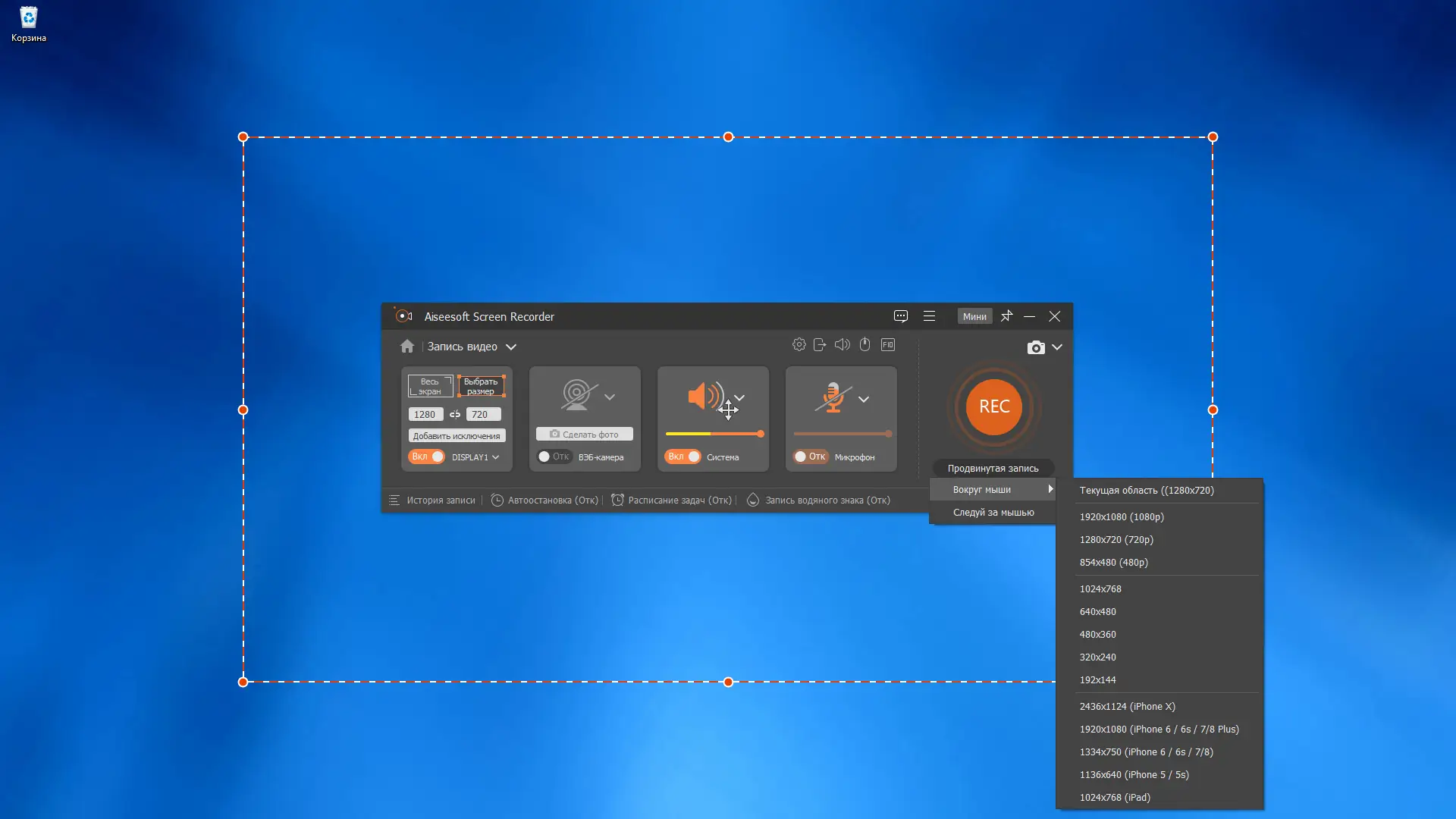Viewport: 1456px width, 819px height.
Task: Click the sound settings speaker toolbar icon
Action: pyautogui.click(x=843, y=345)
